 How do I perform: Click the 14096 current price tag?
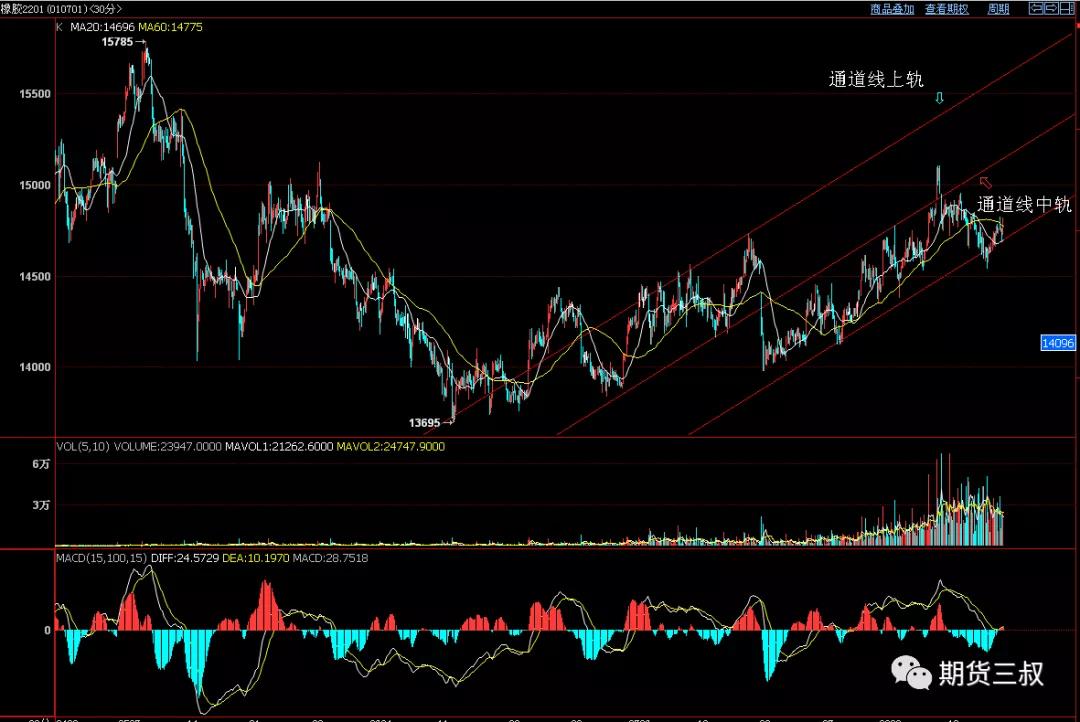click(1057, 343)
